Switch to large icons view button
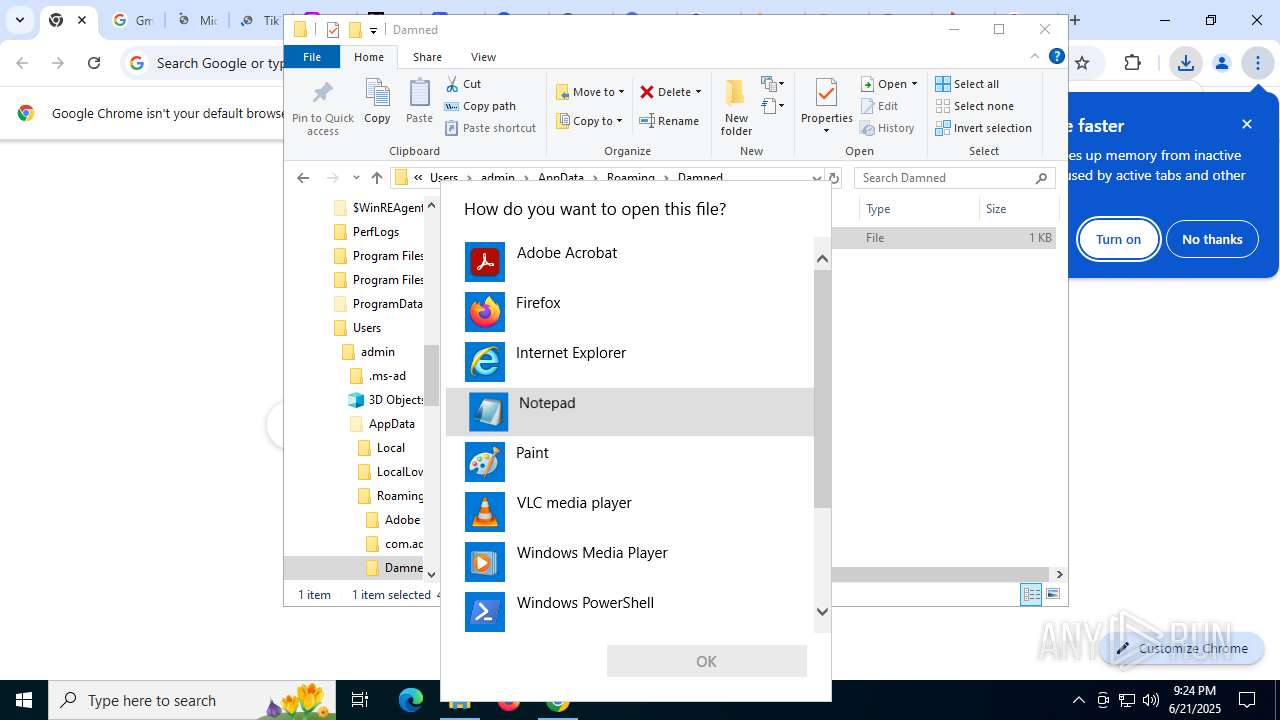 point(1053,594)
